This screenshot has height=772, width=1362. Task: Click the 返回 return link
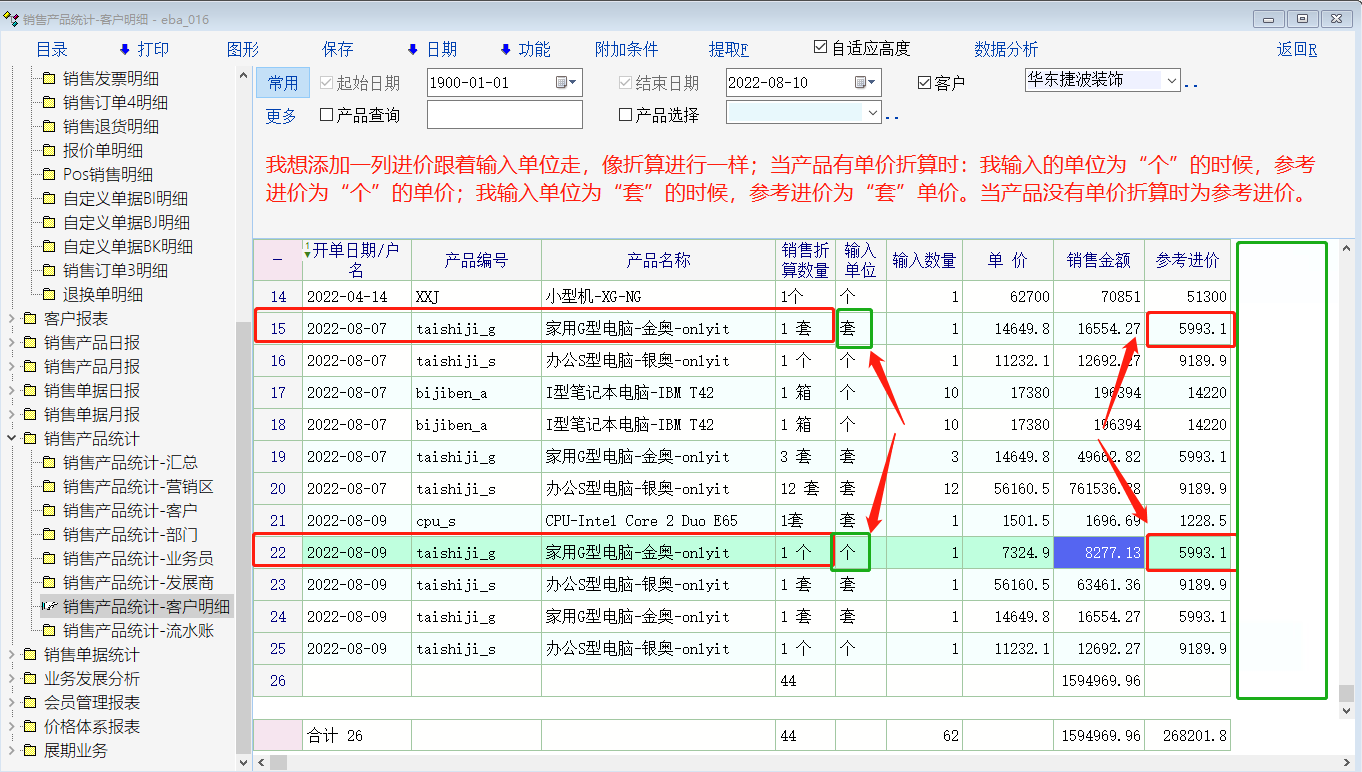(x=1296, y=49)
